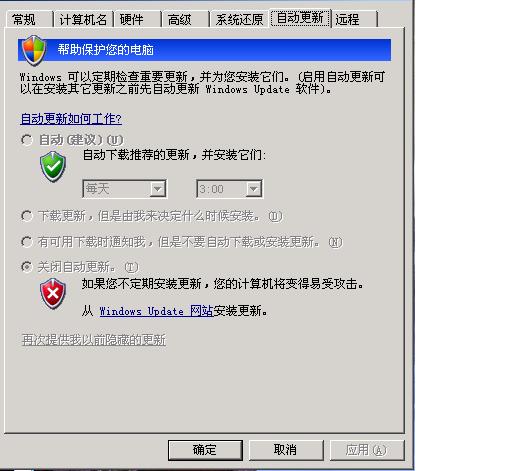Screen dimensions: 512x471
Task: Open the Windows Update 网站 link
Action: coord(156,311)
